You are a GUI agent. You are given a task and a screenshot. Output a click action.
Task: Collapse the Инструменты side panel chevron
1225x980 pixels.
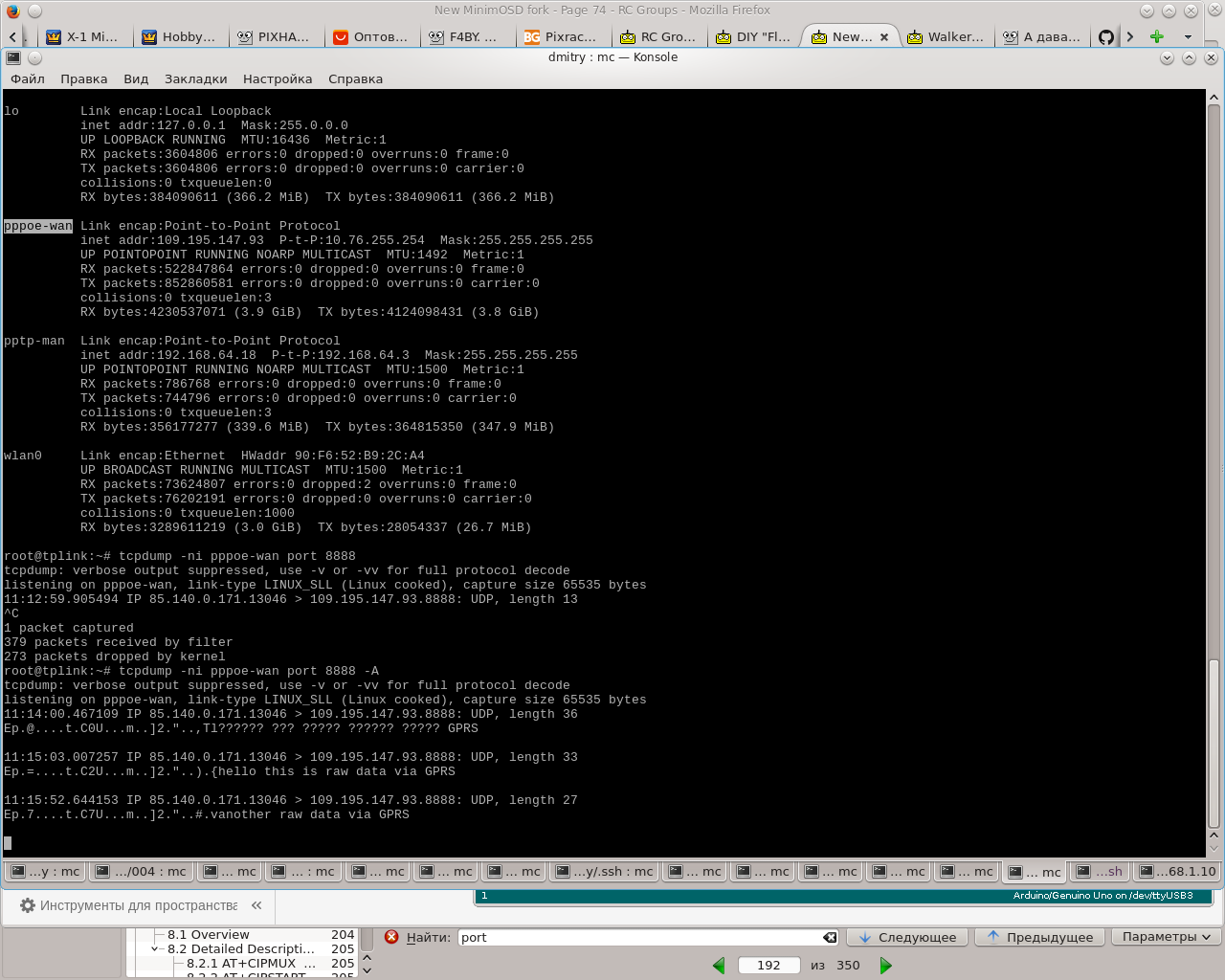click(256, 905)
